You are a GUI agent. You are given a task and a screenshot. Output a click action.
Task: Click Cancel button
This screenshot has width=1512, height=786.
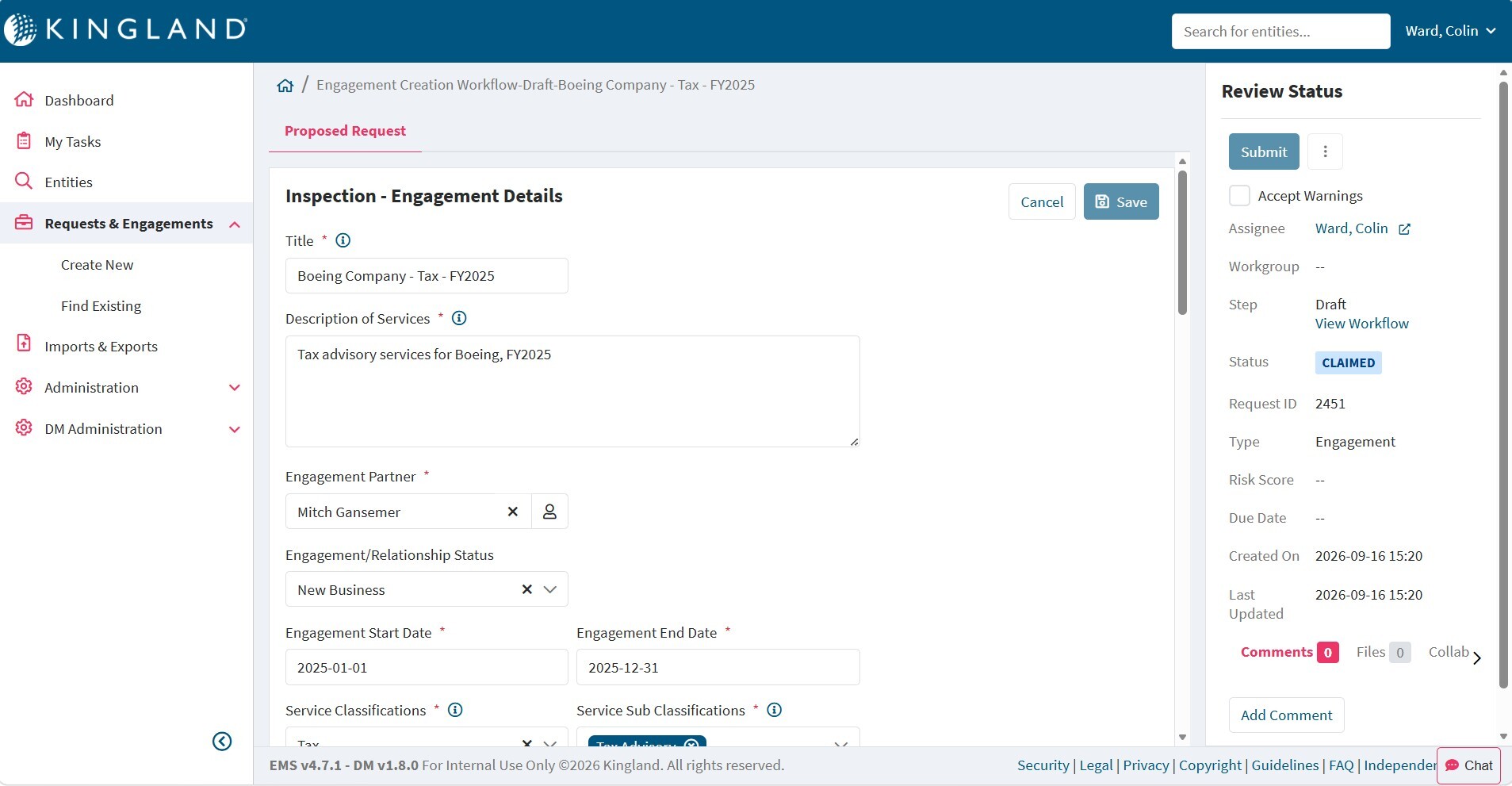click(x=1042, y=201)
